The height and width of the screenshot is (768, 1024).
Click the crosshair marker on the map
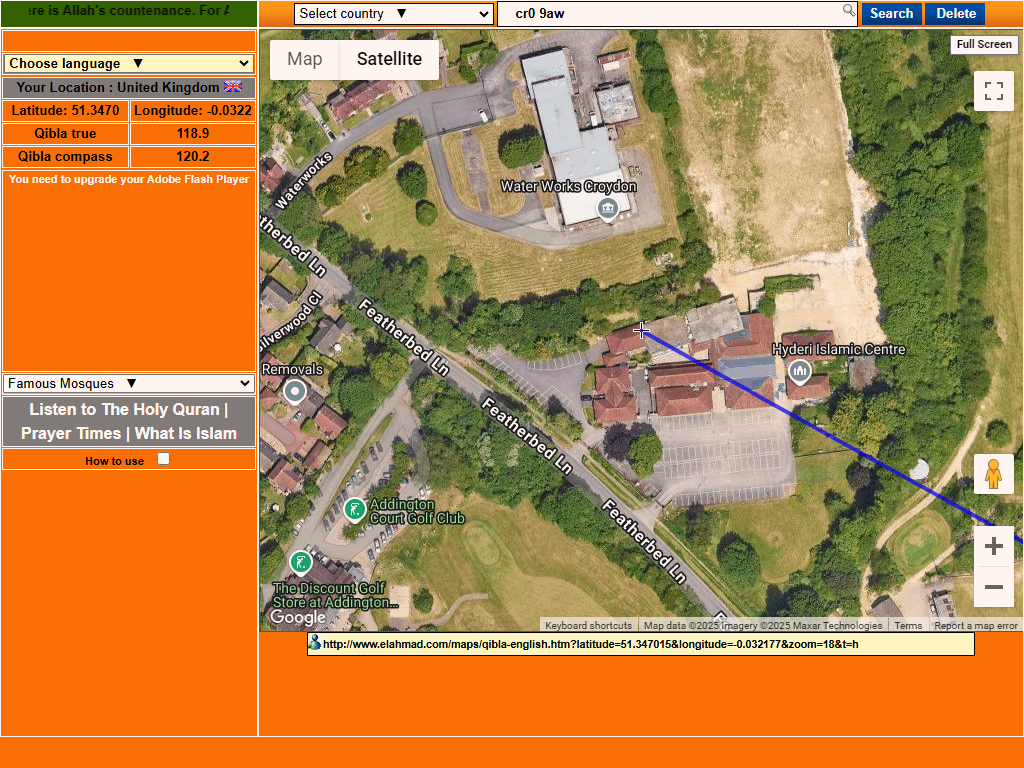coord(641,330)
